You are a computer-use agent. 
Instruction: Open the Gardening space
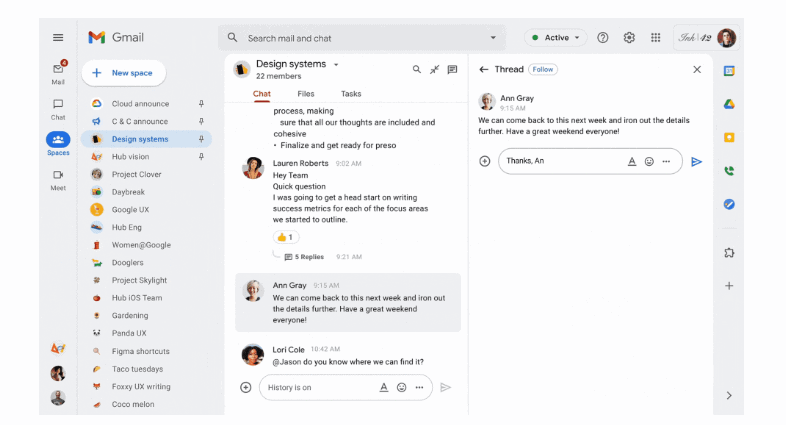[146, 315]
